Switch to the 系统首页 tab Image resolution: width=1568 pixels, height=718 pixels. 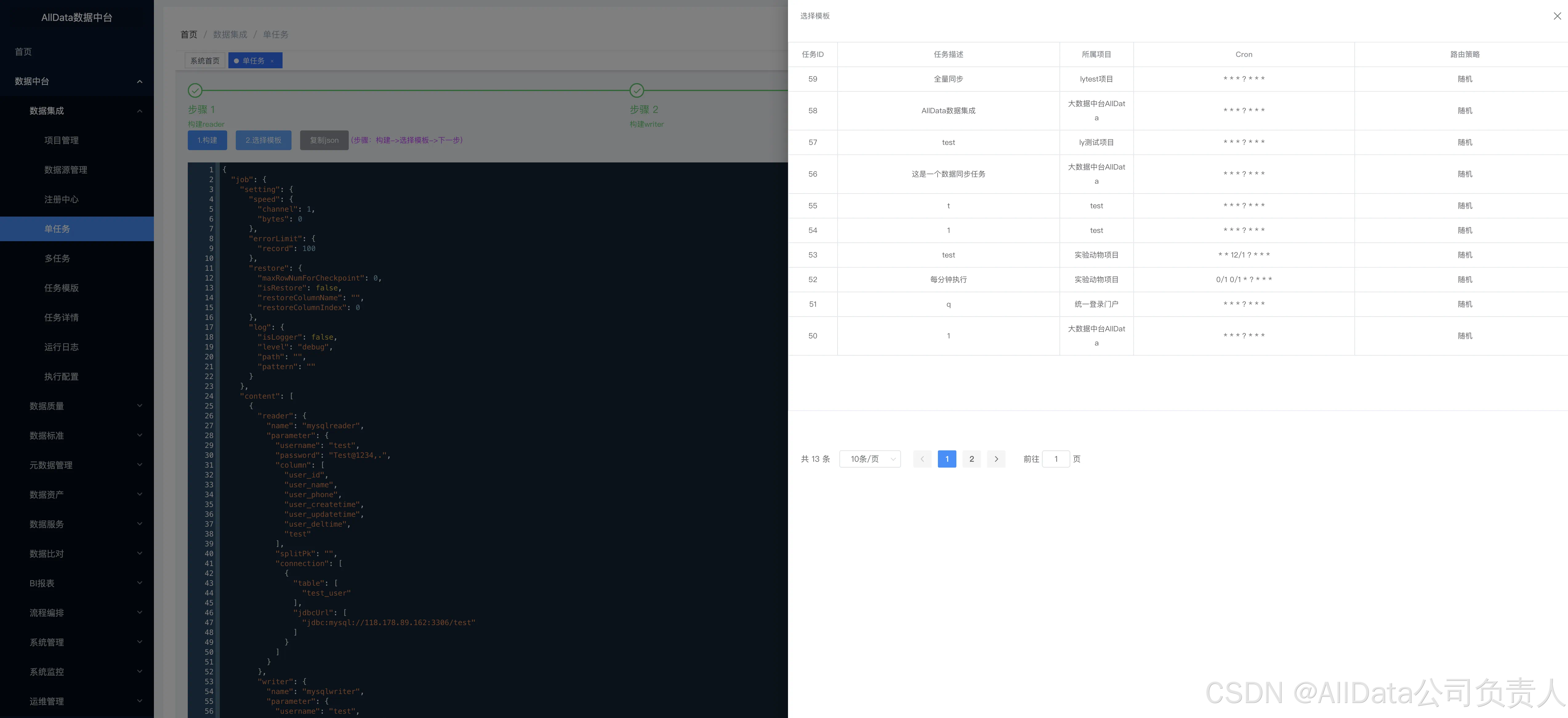pos(204,61)
